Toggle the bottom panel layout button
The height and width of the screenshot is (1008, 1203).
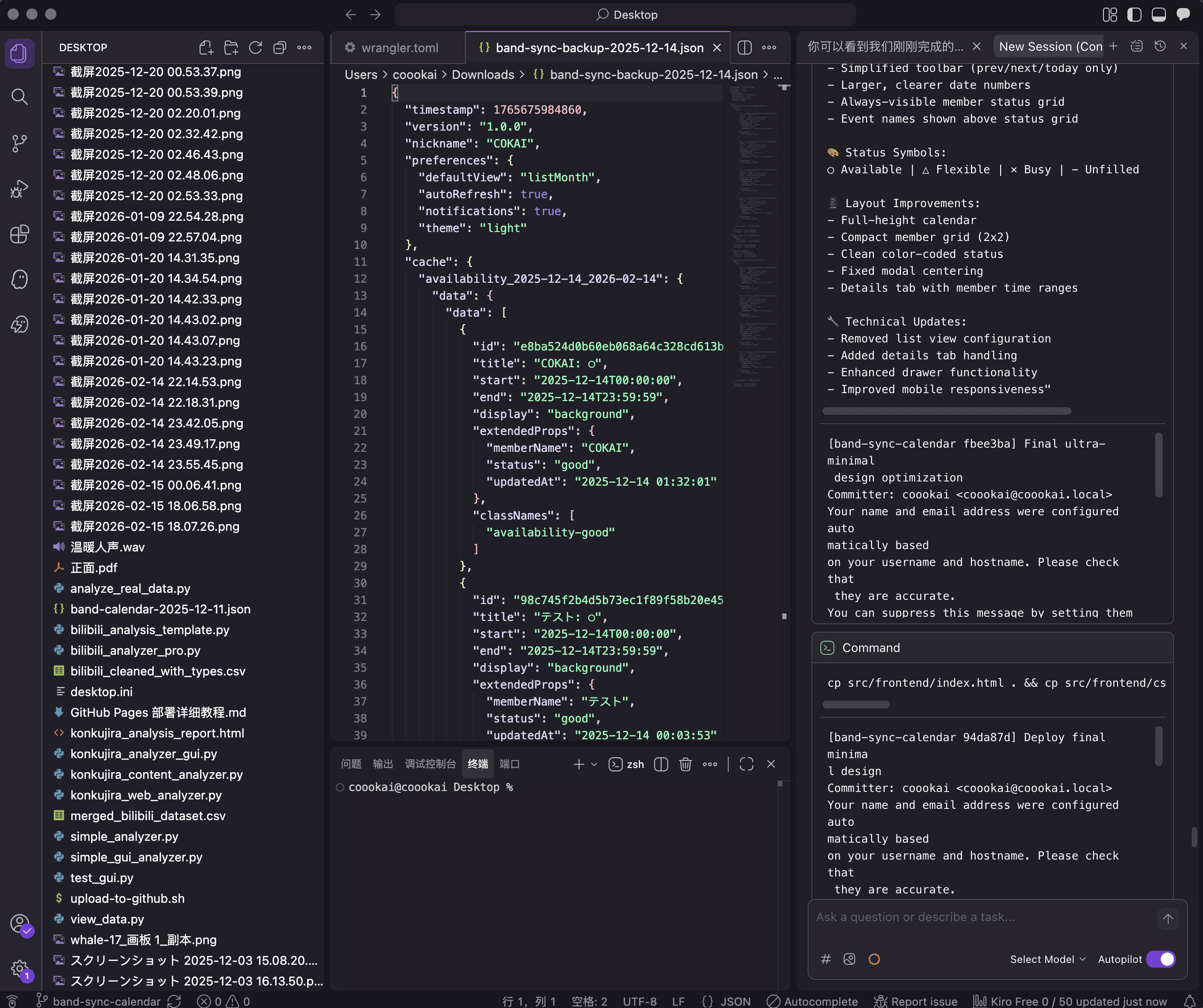point(1158,15)
